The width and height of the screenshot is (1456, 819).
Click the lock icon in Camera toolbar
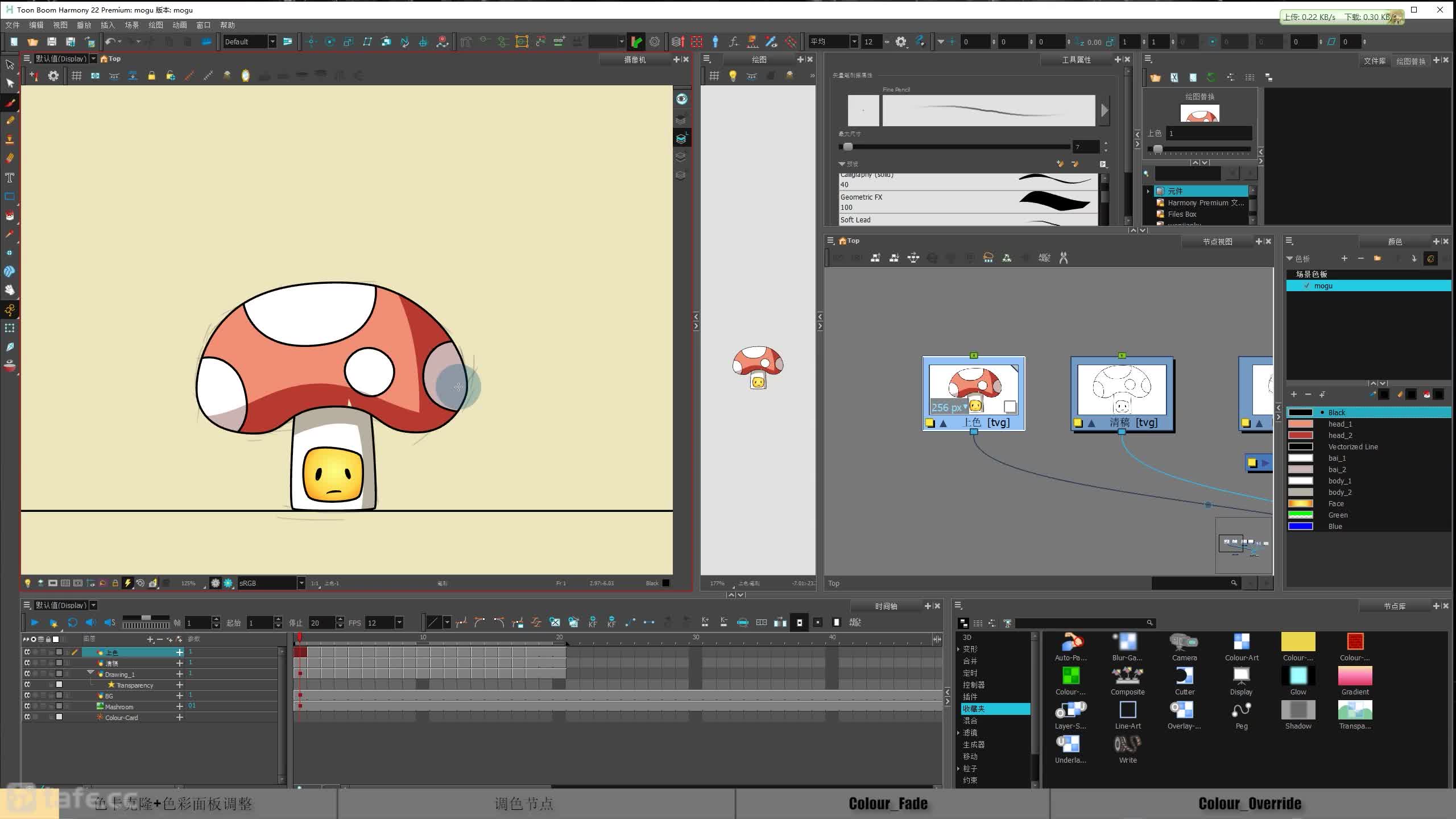pos(151,76)
